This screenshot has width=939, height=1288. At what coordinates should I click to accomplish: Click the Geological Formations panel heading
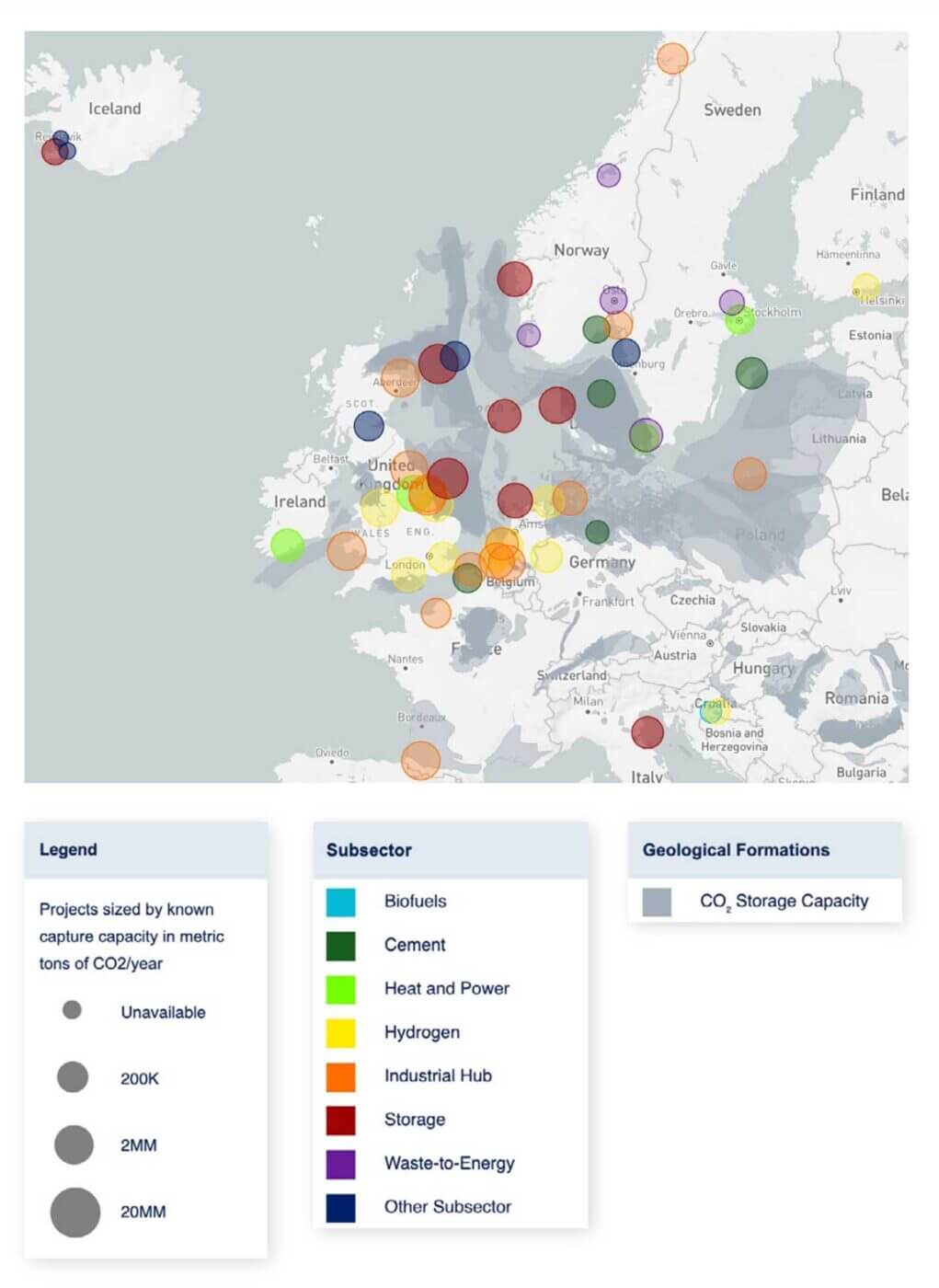pyautogui.click(x=736, y=850)
